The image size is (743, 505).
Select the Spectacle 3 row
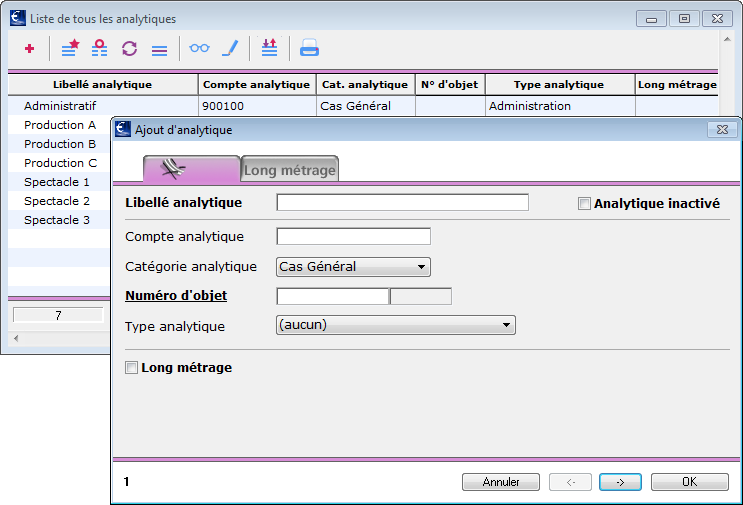pyautogui.click(x=57, y=220)
